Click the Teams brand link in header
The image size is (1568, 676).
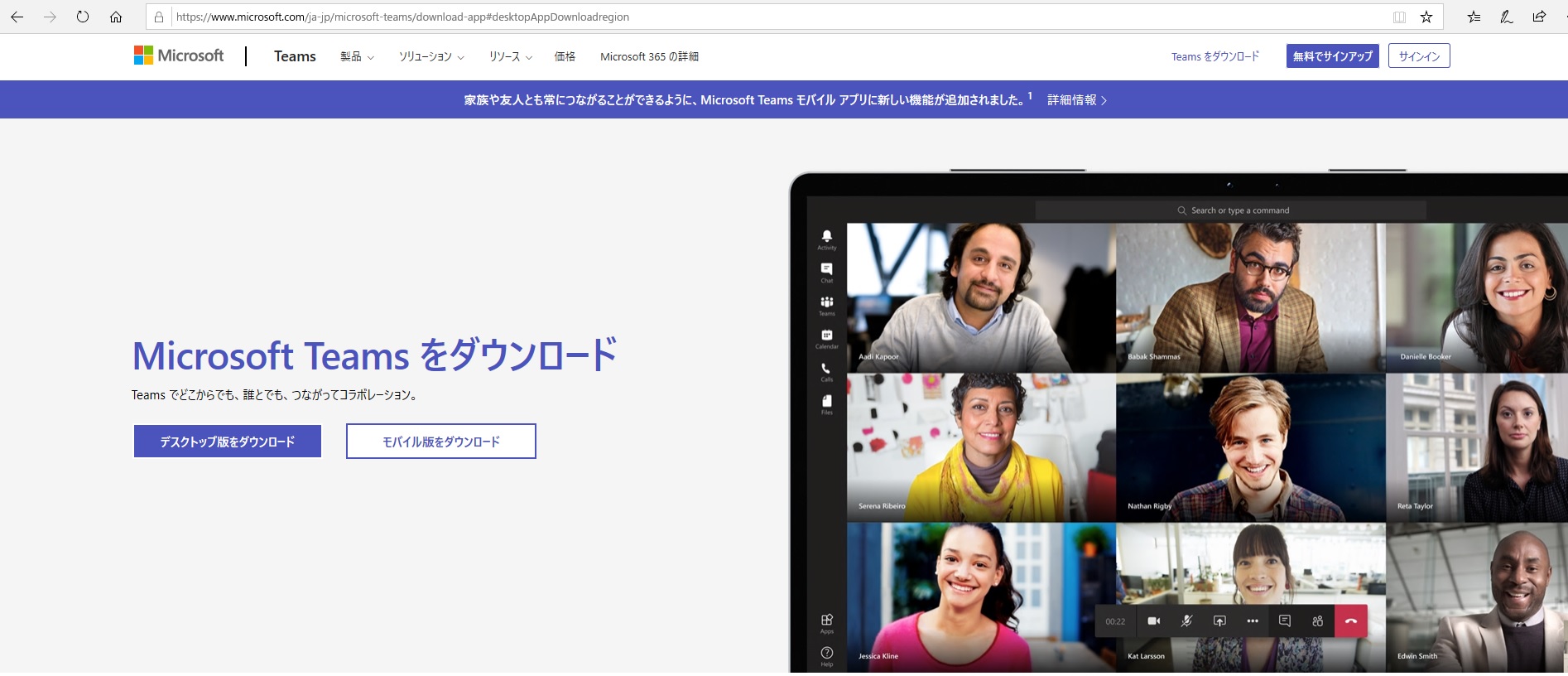coord(295,56)
